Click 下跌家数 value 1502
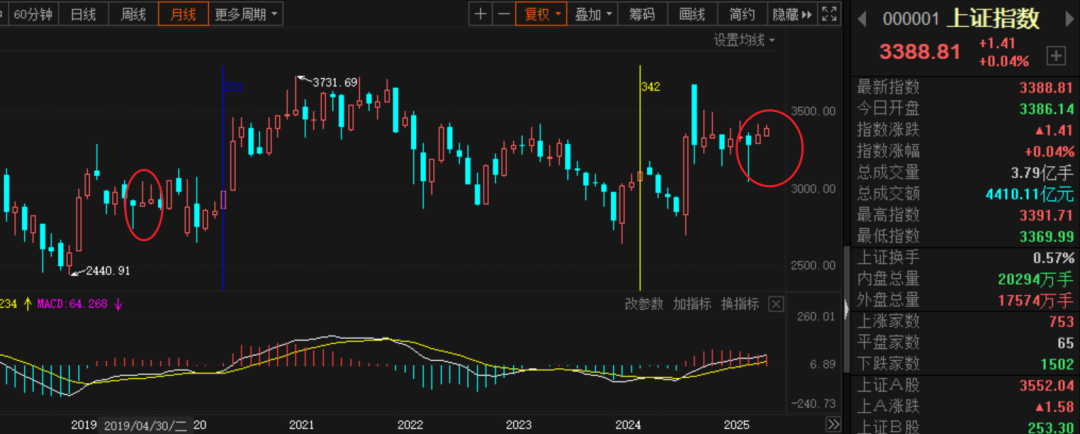Image resolution: width=1080 pixels, height=434 pixels. [1058, 363]
